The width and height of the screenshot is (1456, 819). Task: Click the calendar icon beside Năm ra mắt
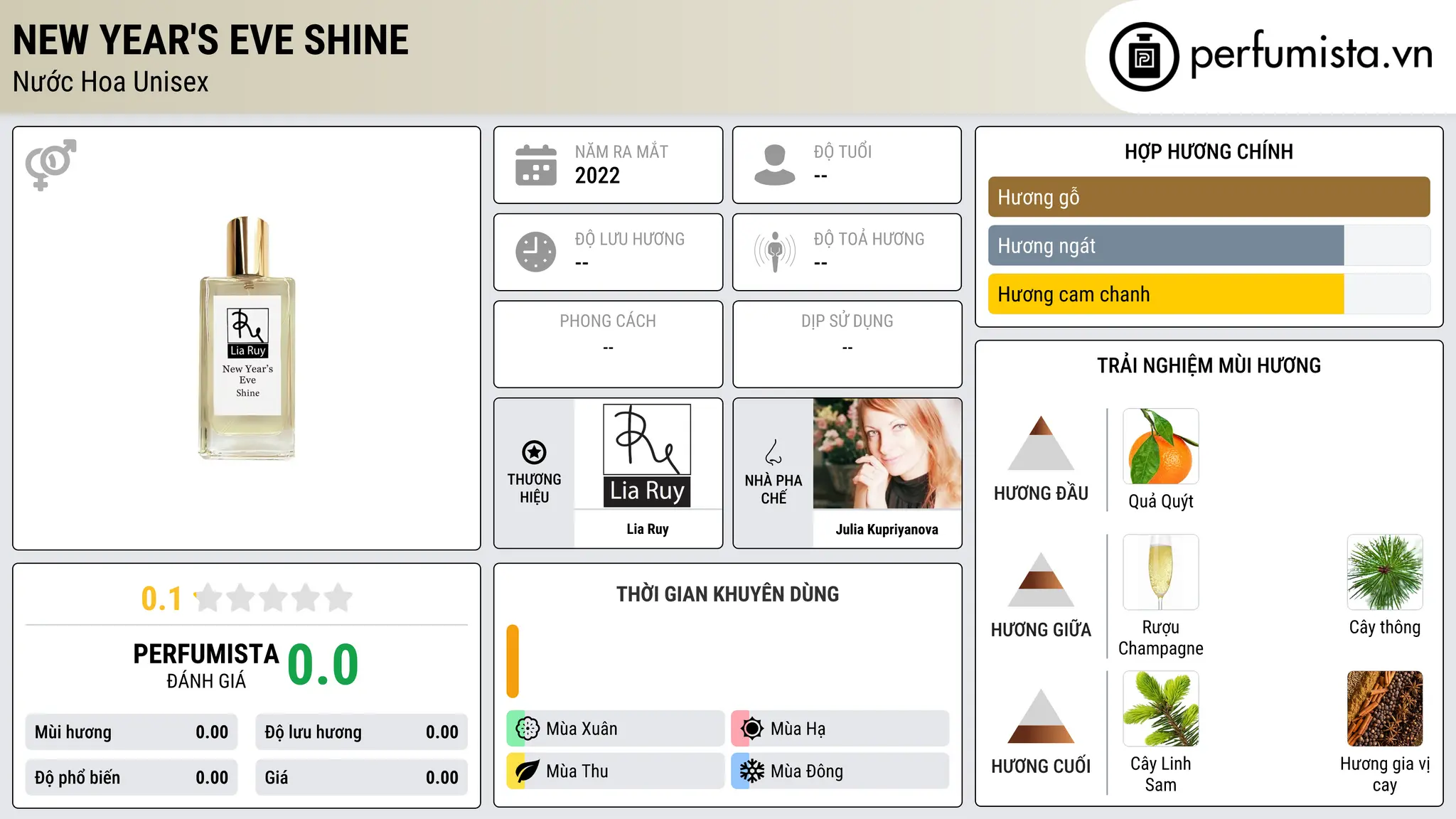pos(535,165)
